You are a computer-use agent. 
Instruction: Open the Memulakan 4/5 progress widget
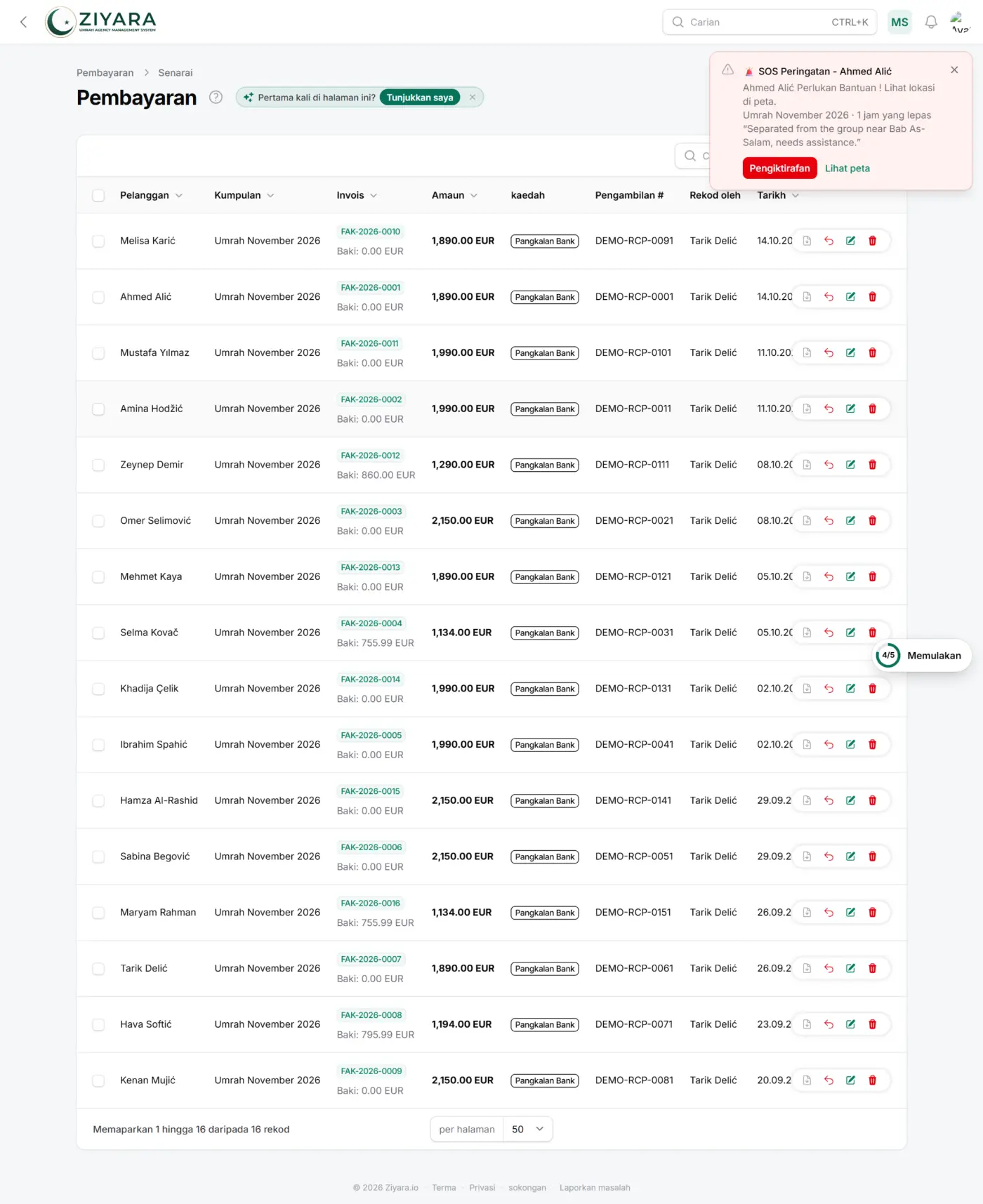pos(922,656)
